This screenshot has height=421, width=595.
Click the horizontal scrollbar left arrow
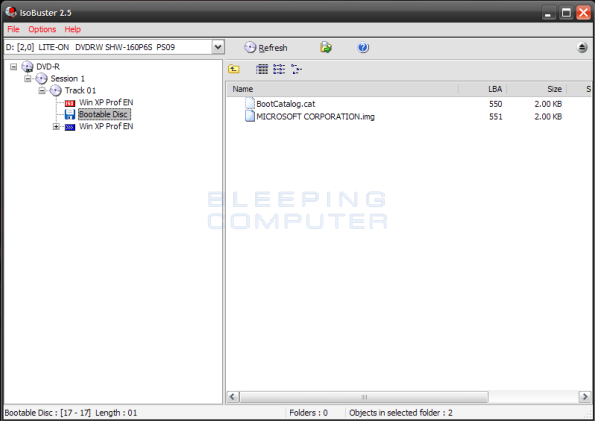point(233,397)
